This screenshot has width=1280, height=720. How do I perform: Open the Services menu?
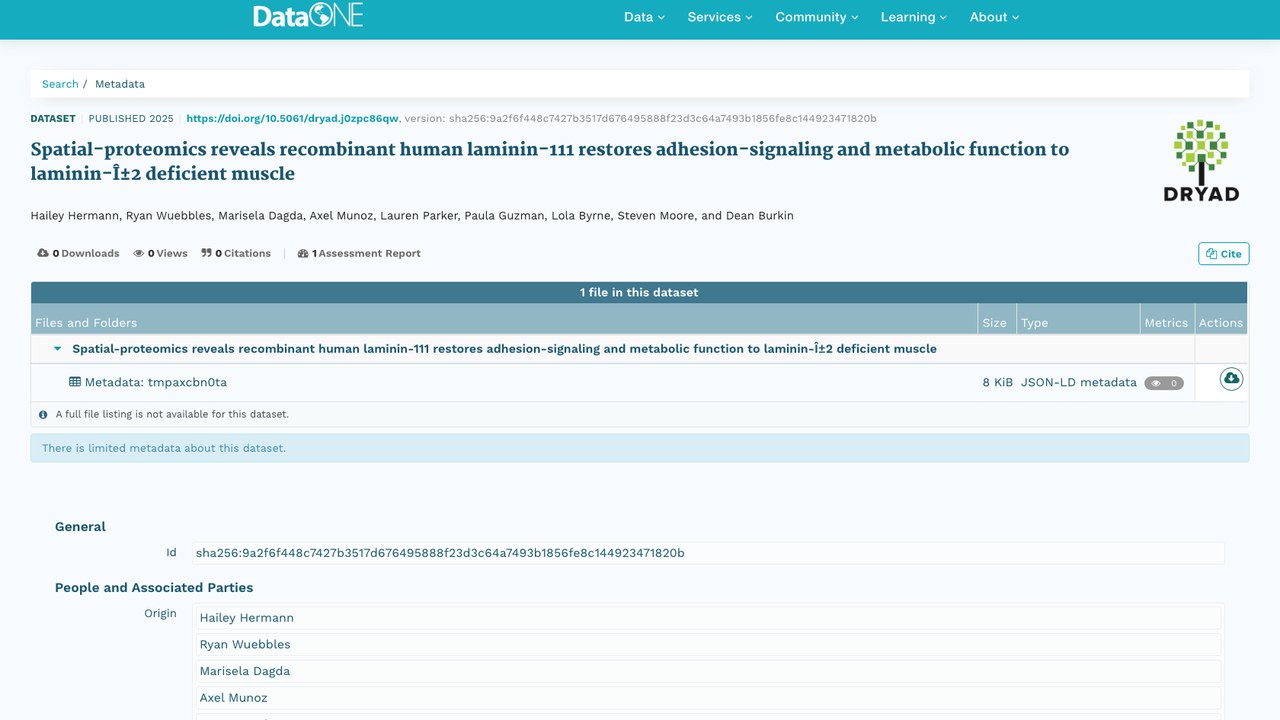[x=720, y=17]
